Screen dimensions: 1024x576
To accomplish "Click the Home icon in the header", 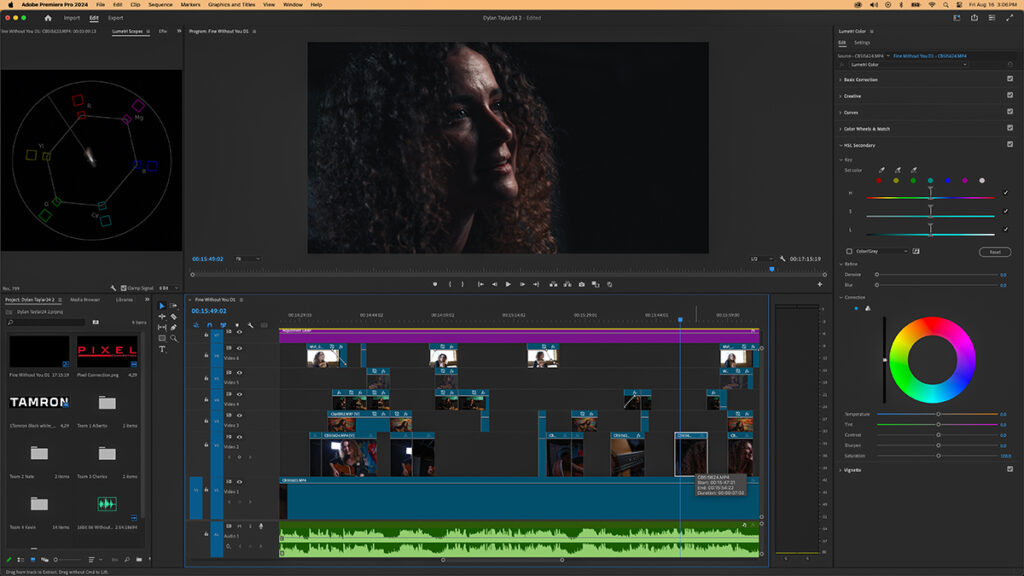I will point(47,18).
